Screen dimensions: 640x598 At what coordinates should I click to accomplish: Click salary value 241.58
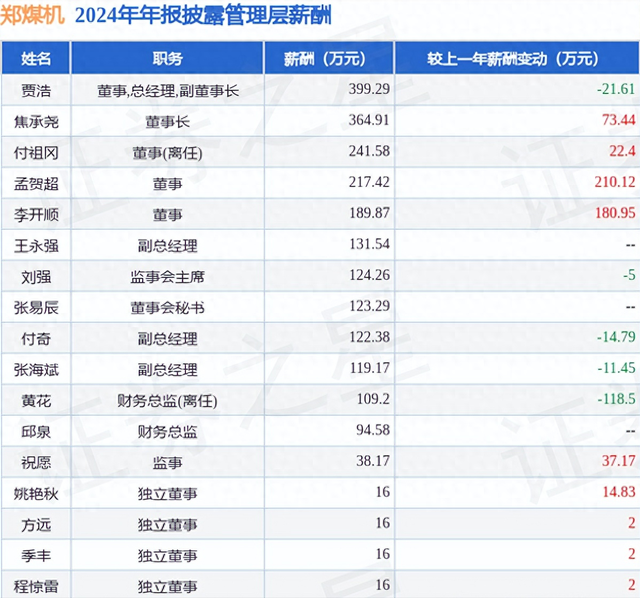coord(369,151)
